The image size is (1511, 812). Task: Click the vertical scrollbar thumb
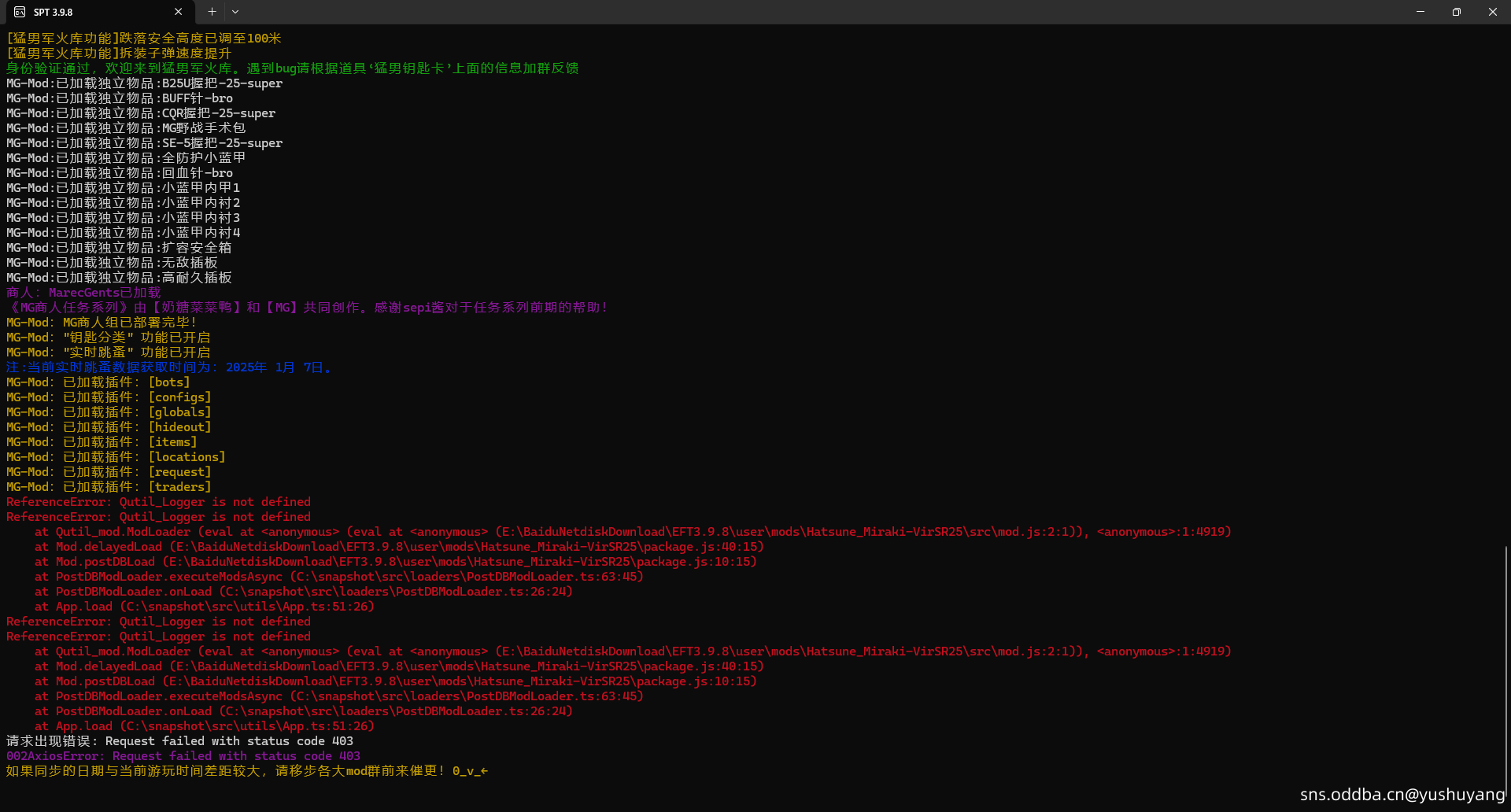pos(1505,673)
